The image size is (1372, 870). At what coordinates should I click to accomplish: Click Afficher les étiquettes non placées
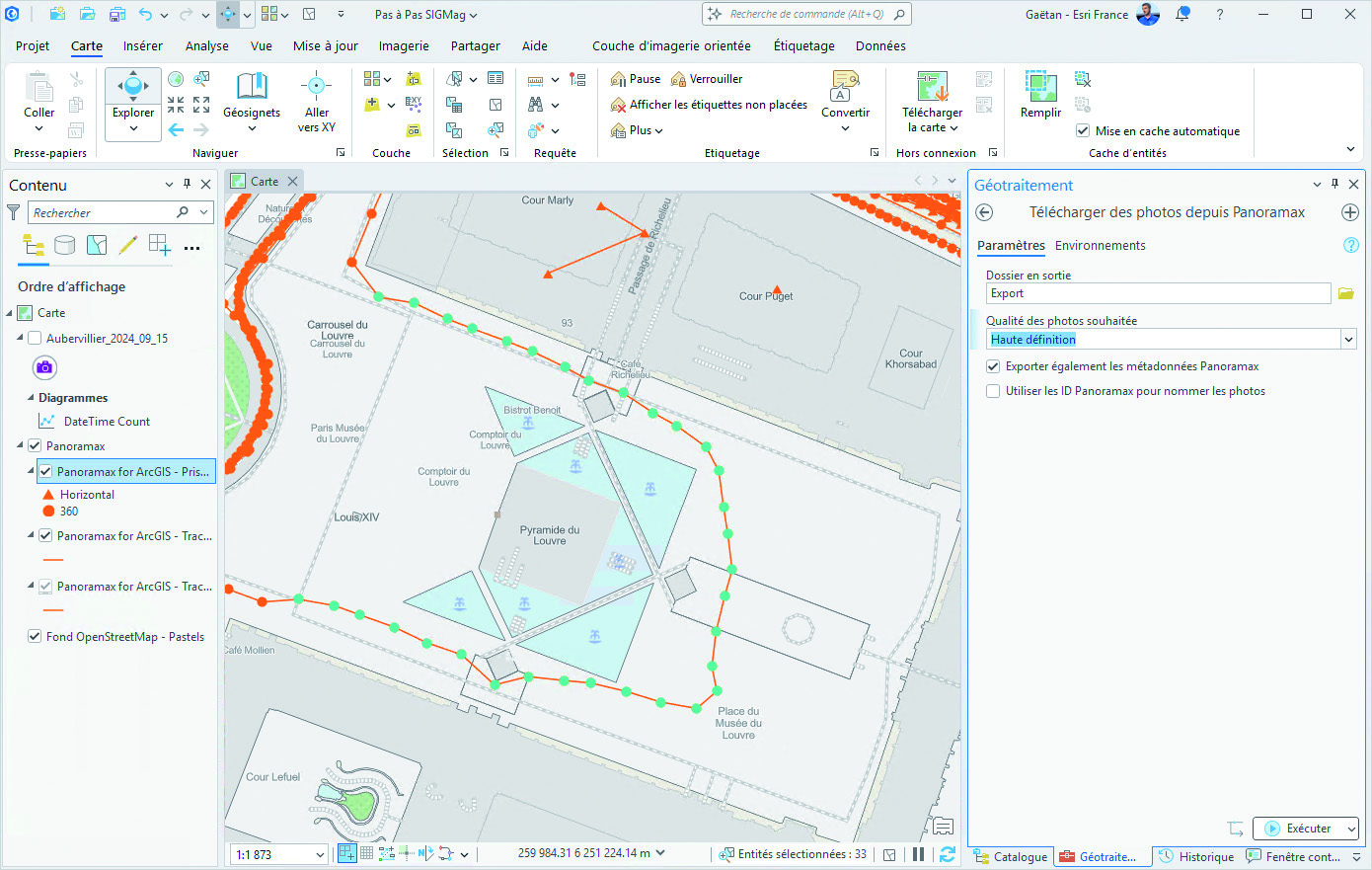pyautogui.click(x=708, y=105)
